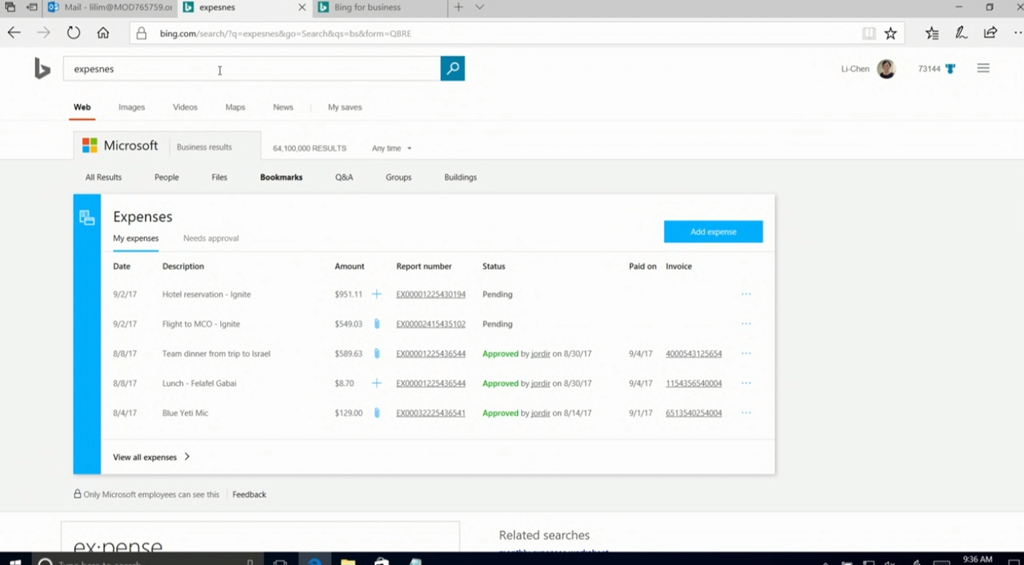This screenshot has height=565, width=1024.
Task: Click the Li-Chen profile avatar
Action: tap(886, 69)
